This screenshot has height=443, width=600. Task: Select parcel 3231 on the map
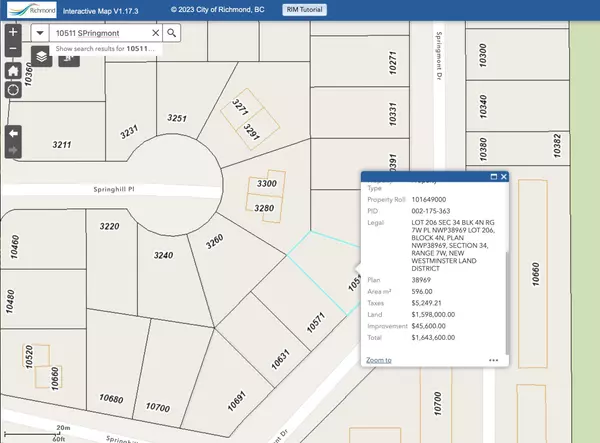click(129, 132)
